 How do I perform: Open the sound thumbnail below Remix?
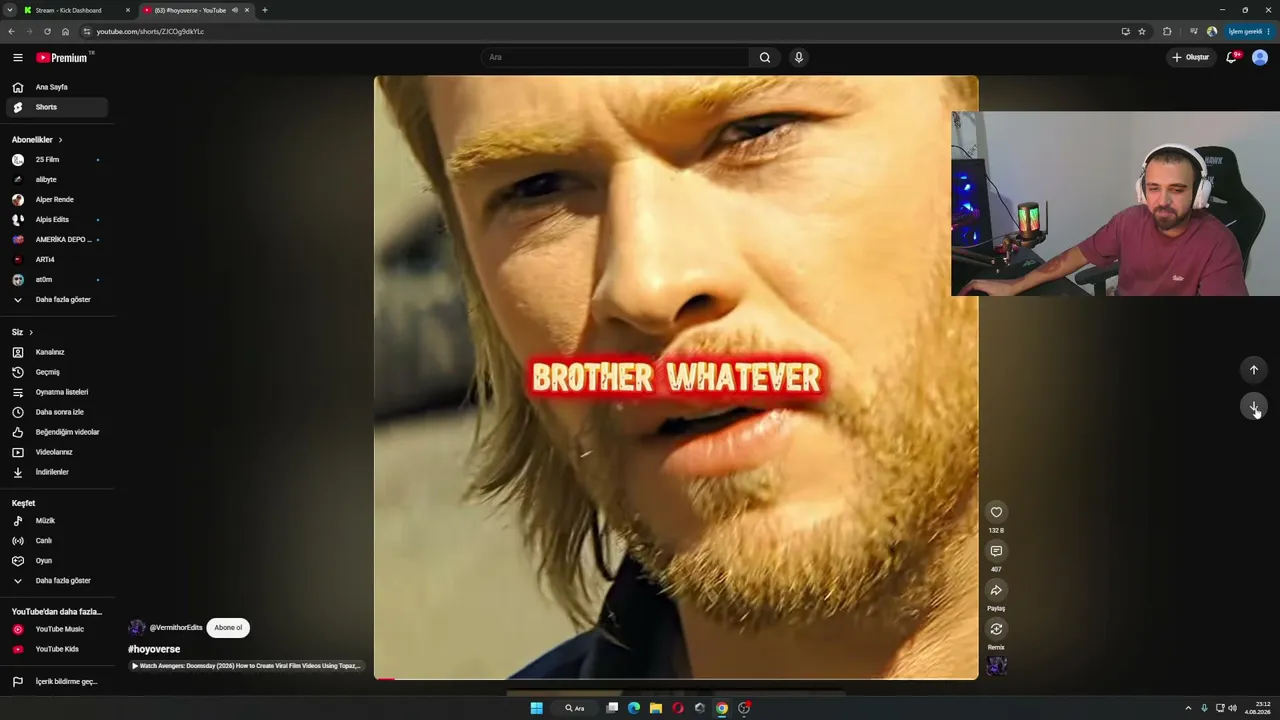click(996, 666)
